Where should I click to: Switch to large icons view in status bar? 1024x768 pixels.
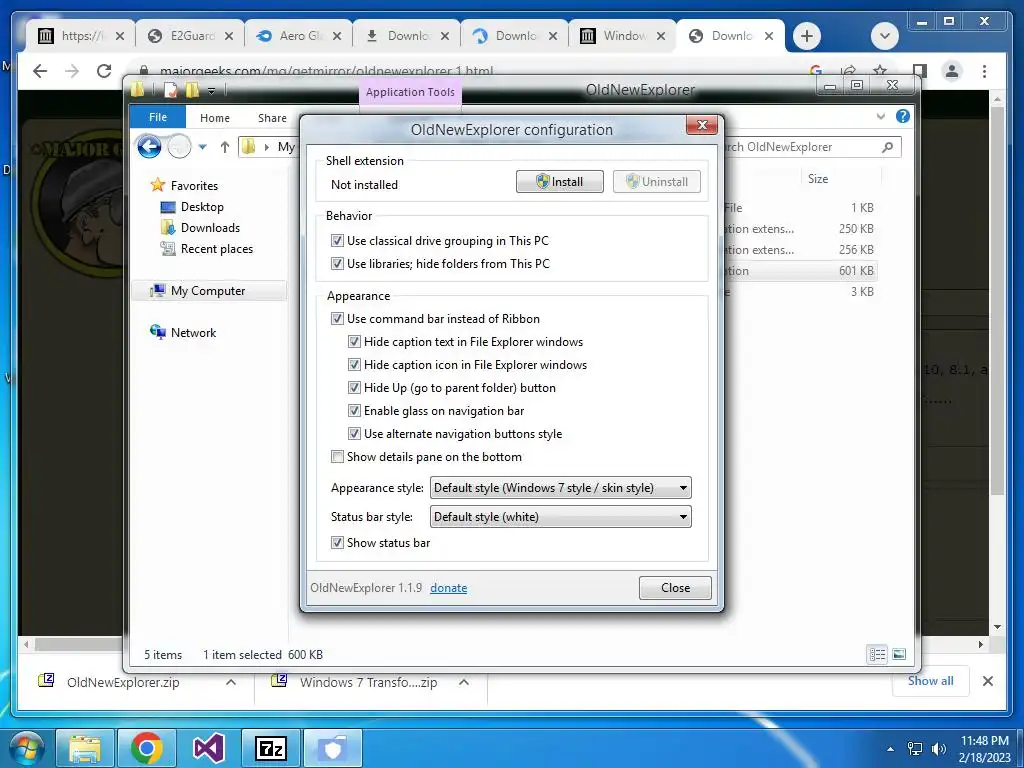pyautogui.click(x=899, y=654)
